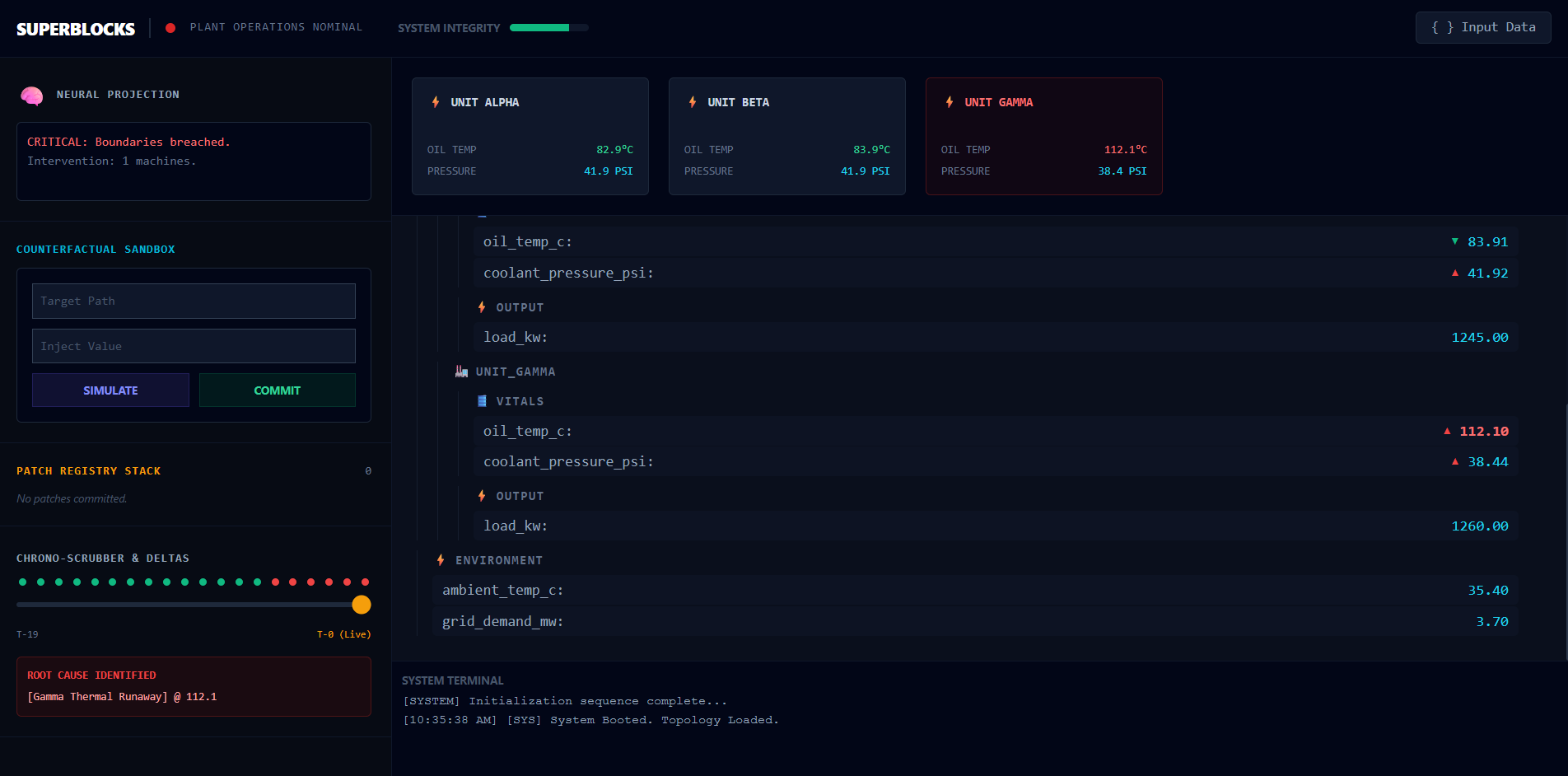This screenshot has width=1568, height=776.
Task: Click the PATCH REGISTRY STACK heading
Action: [x=89, y=470]
